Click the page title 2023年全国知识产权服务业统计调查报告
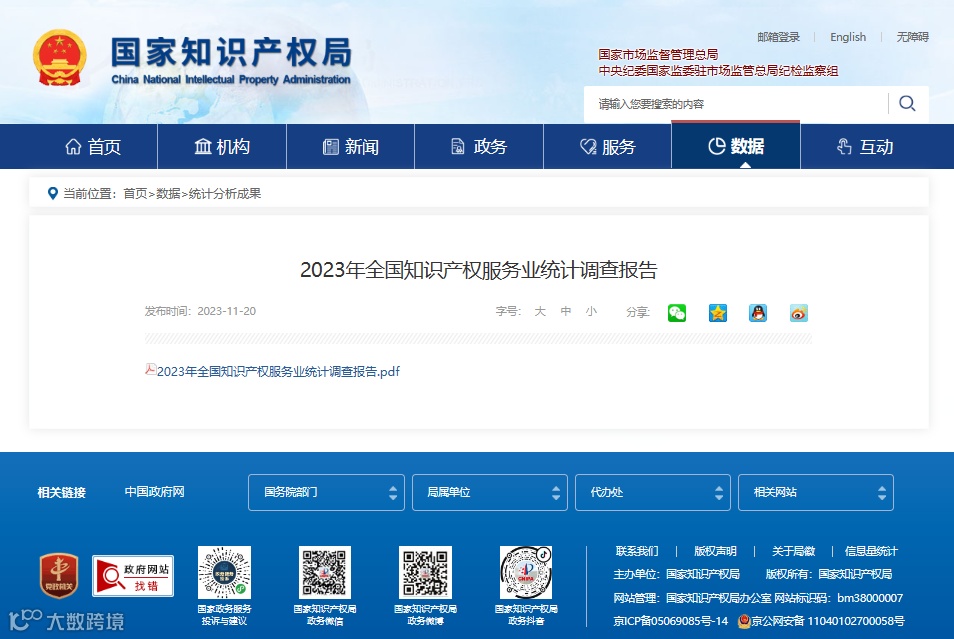 click(479, 270)
